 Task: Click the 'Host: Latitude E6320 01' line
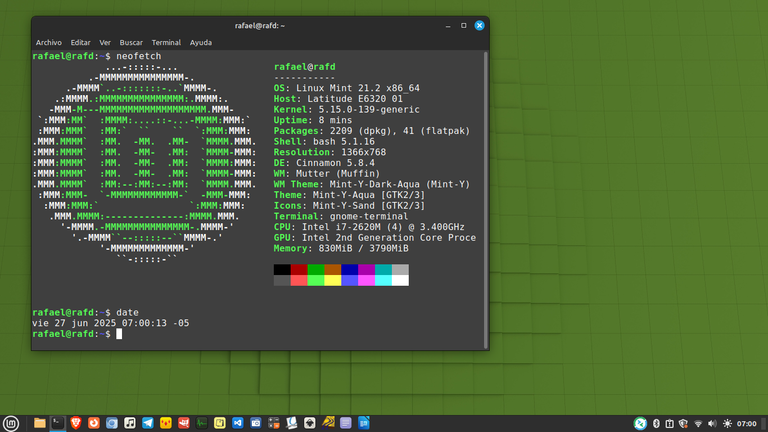(x=338, y=99)
